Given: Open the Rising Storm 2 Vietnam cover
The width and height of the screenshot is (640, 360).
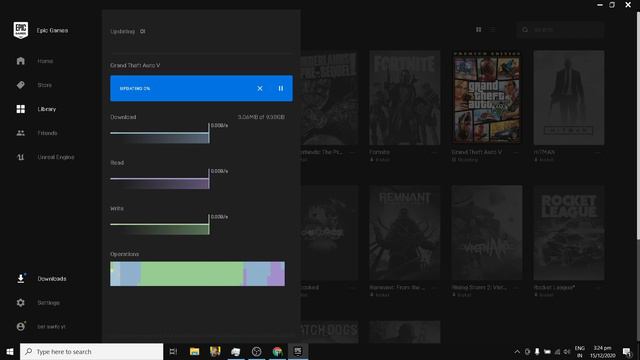Looking at the screenshot, I should point(487,233).
